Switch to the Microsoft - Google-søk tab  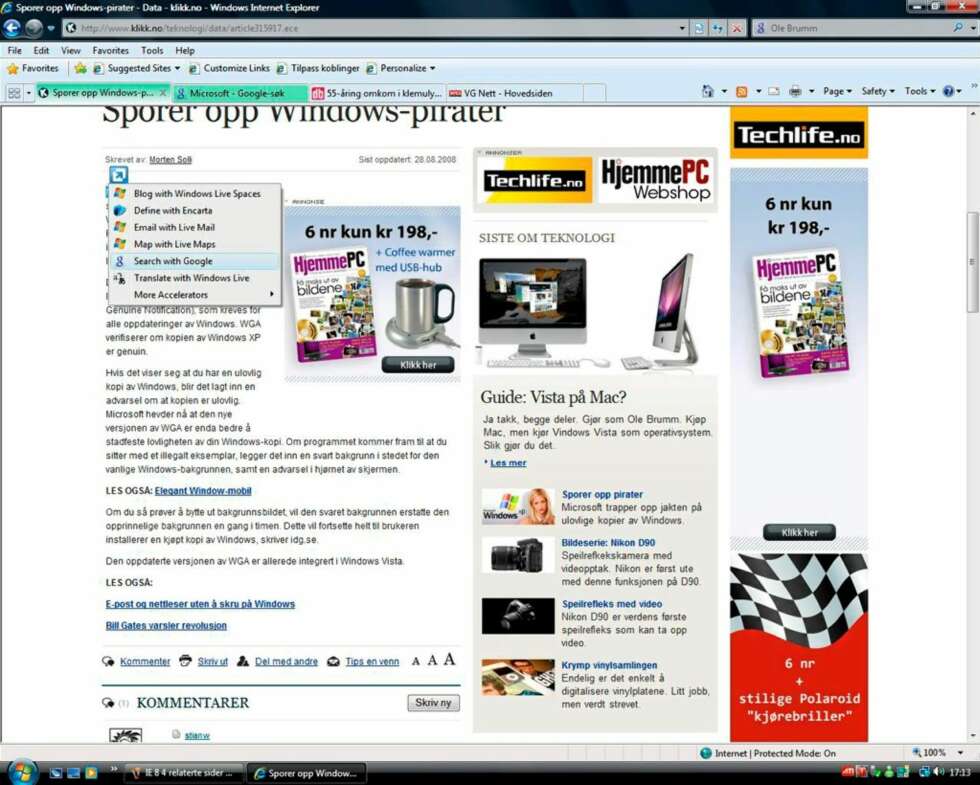click(x=238, y=93)
